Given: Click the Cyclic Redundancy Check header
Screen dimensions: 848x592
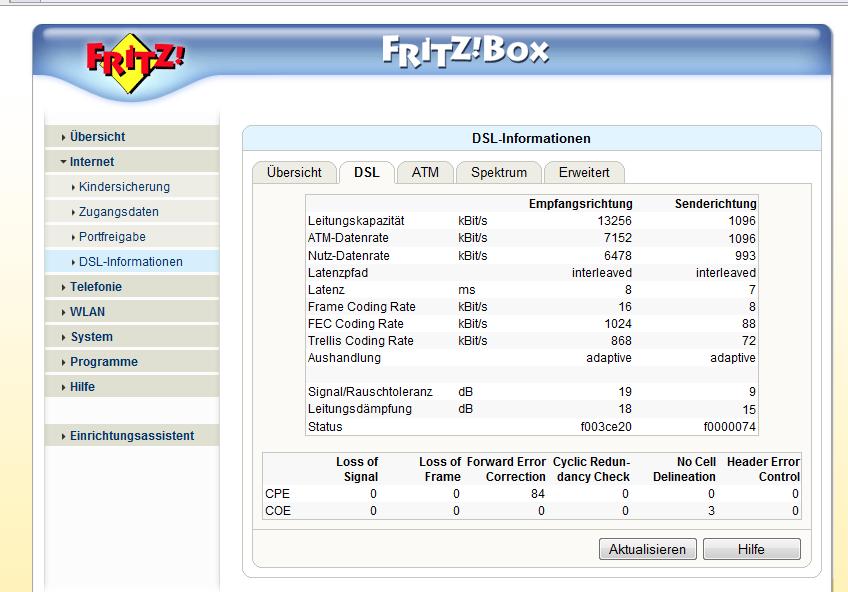Looking at the screenshot, I should (x=592, y=469).
